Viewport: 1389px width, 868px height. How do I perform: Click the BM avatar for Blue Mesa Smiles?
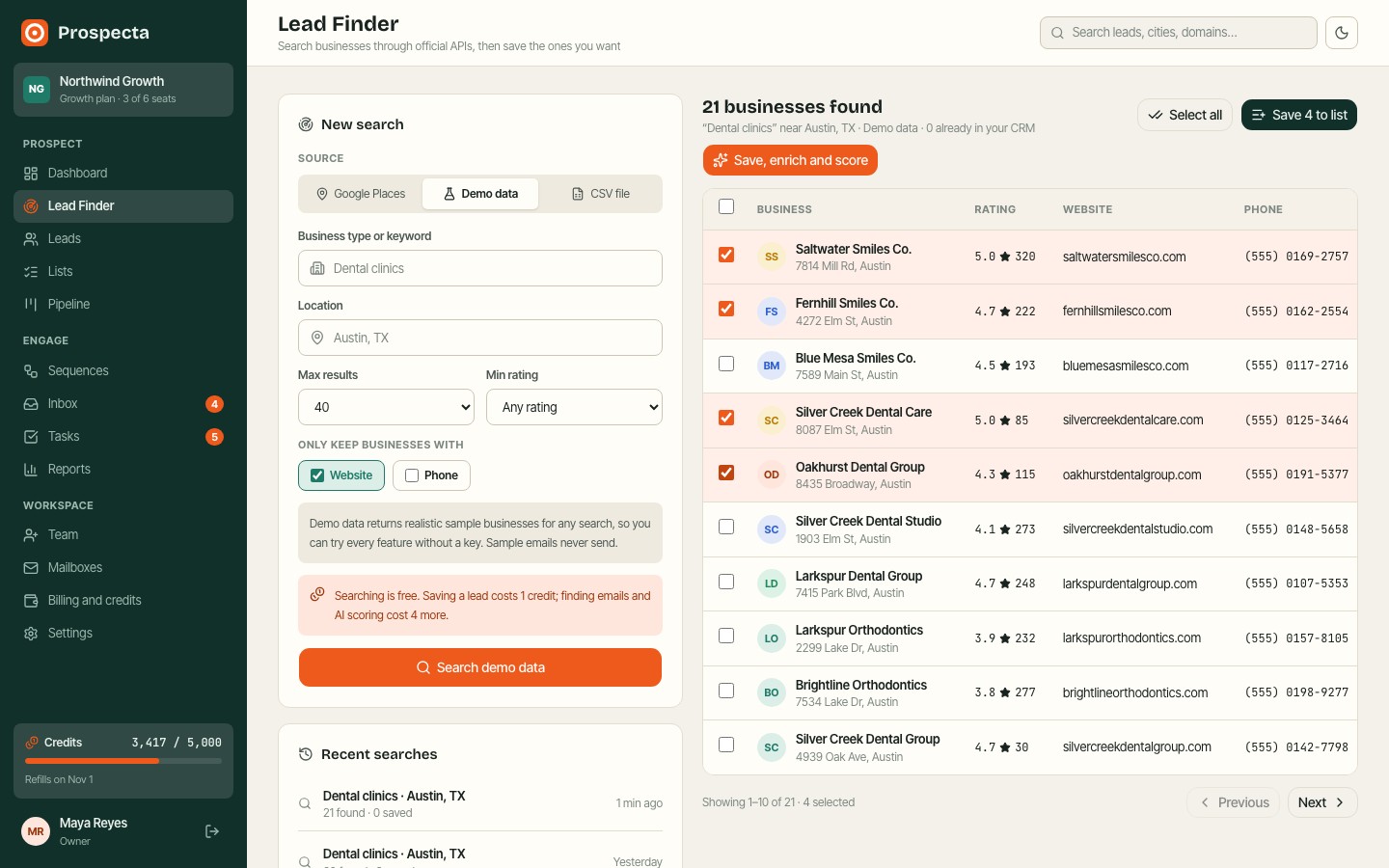click(x=771, y=366)
